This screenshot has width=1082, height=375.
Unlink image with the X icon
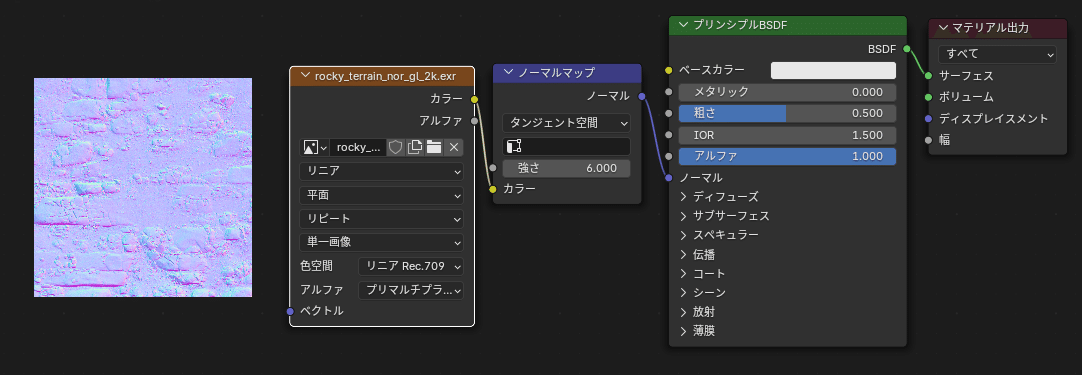click(x=453, y=147)
